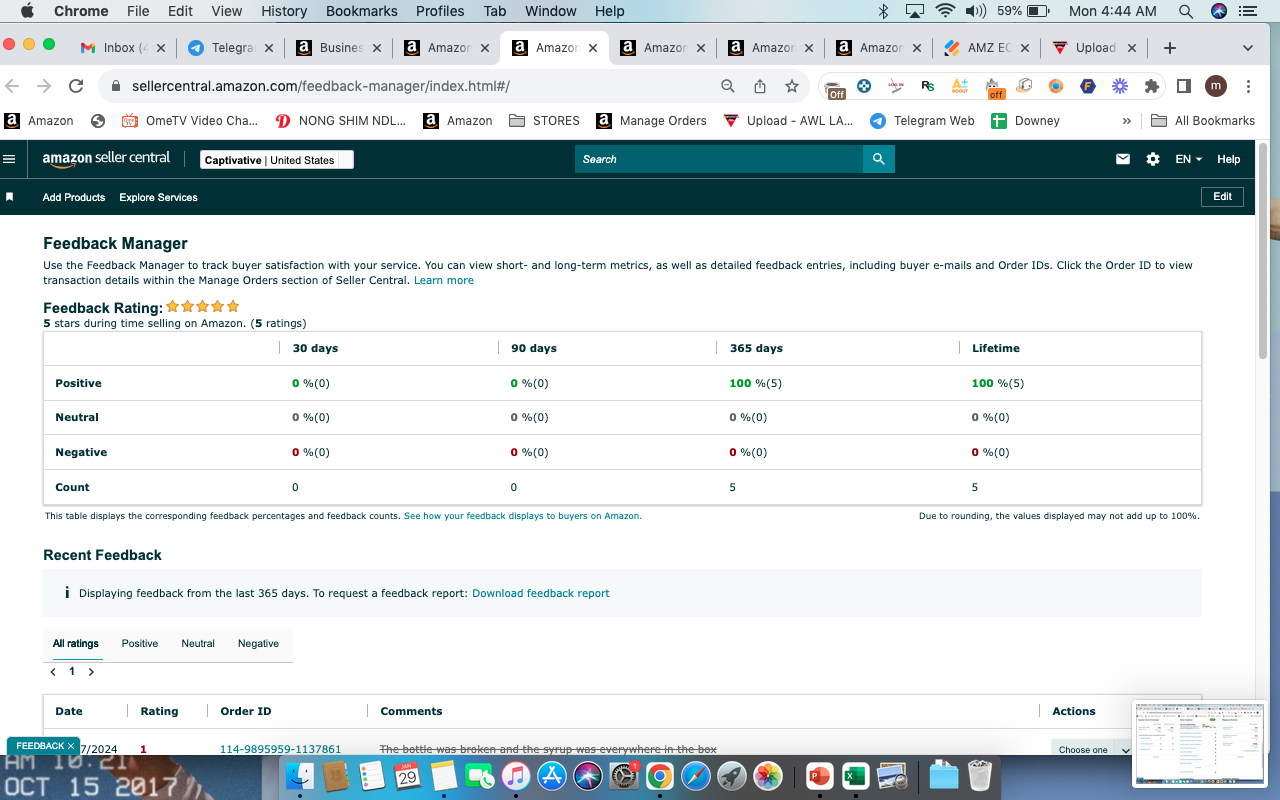Viewport: 1280px width, 800px height.
Task: Open Chrome's three-dot menu
Action: coord(1248,86)
